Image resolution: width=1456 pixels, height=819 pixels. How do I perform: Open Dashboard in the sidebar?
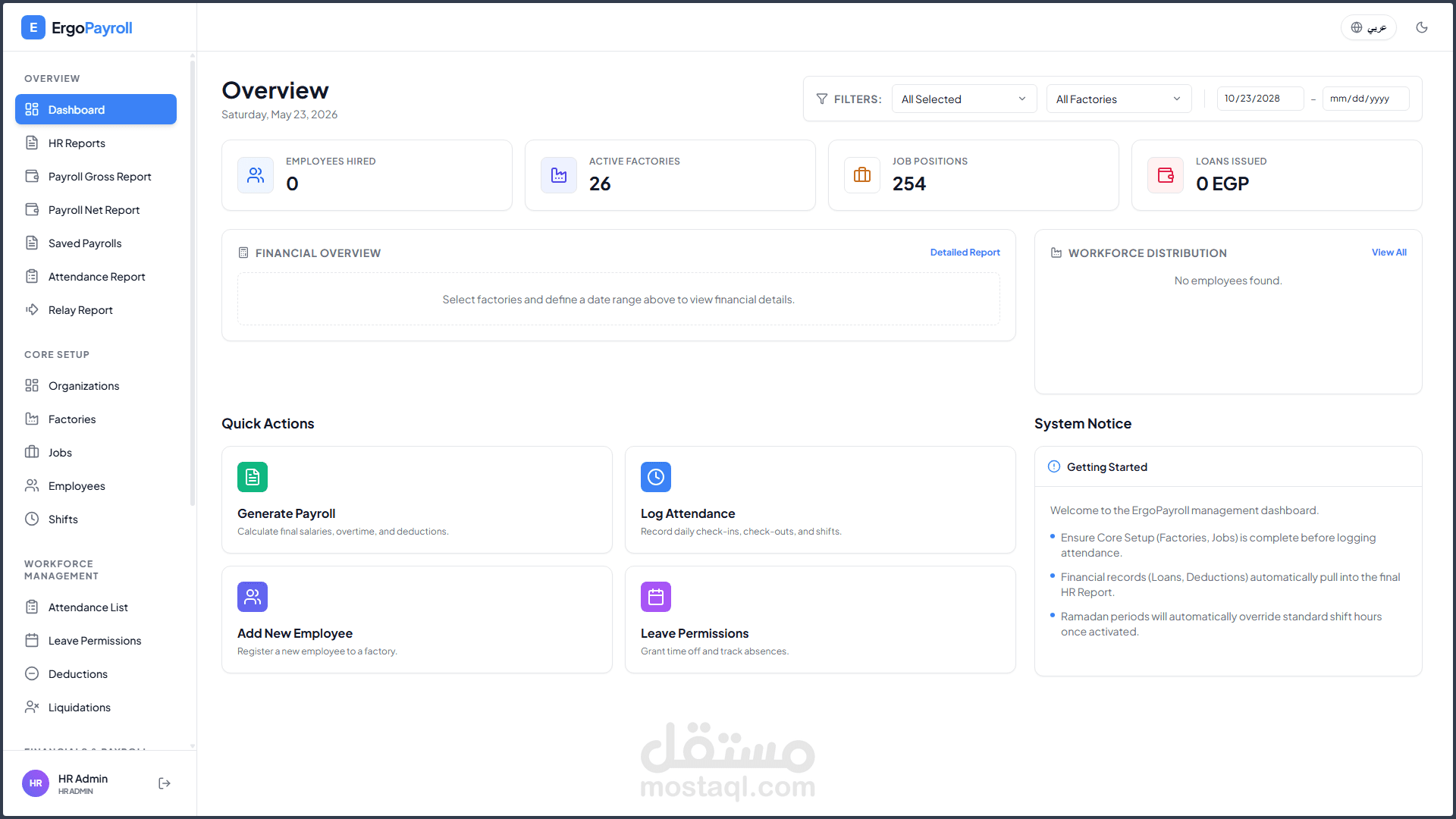click(96, 110)
